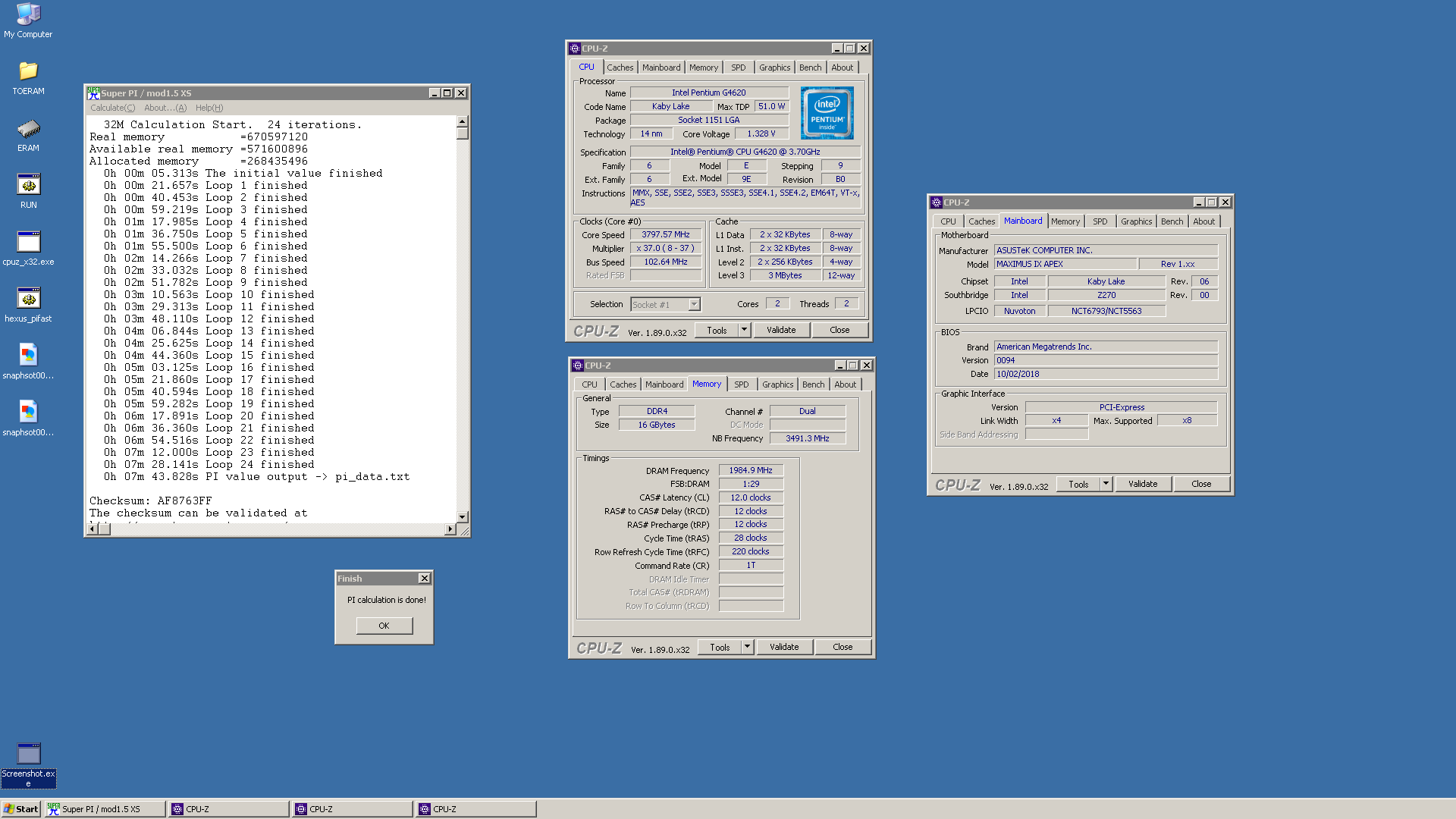Click the DRAM Frequency 1984.9 MHz field

tap(751, 470)
